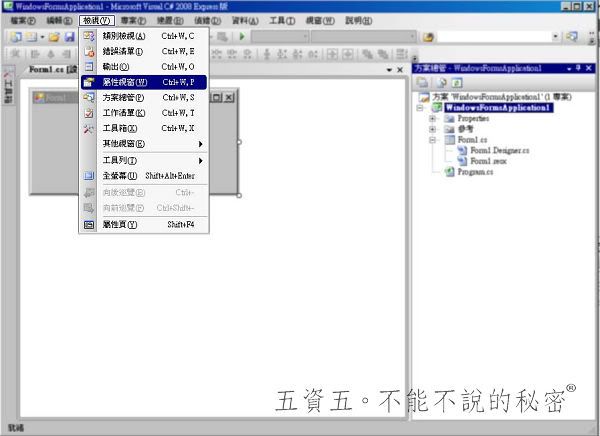Expand the 工具列 (Toolbars) submenu arrow
Screen dimensions: 600x436
click(201, 160)
